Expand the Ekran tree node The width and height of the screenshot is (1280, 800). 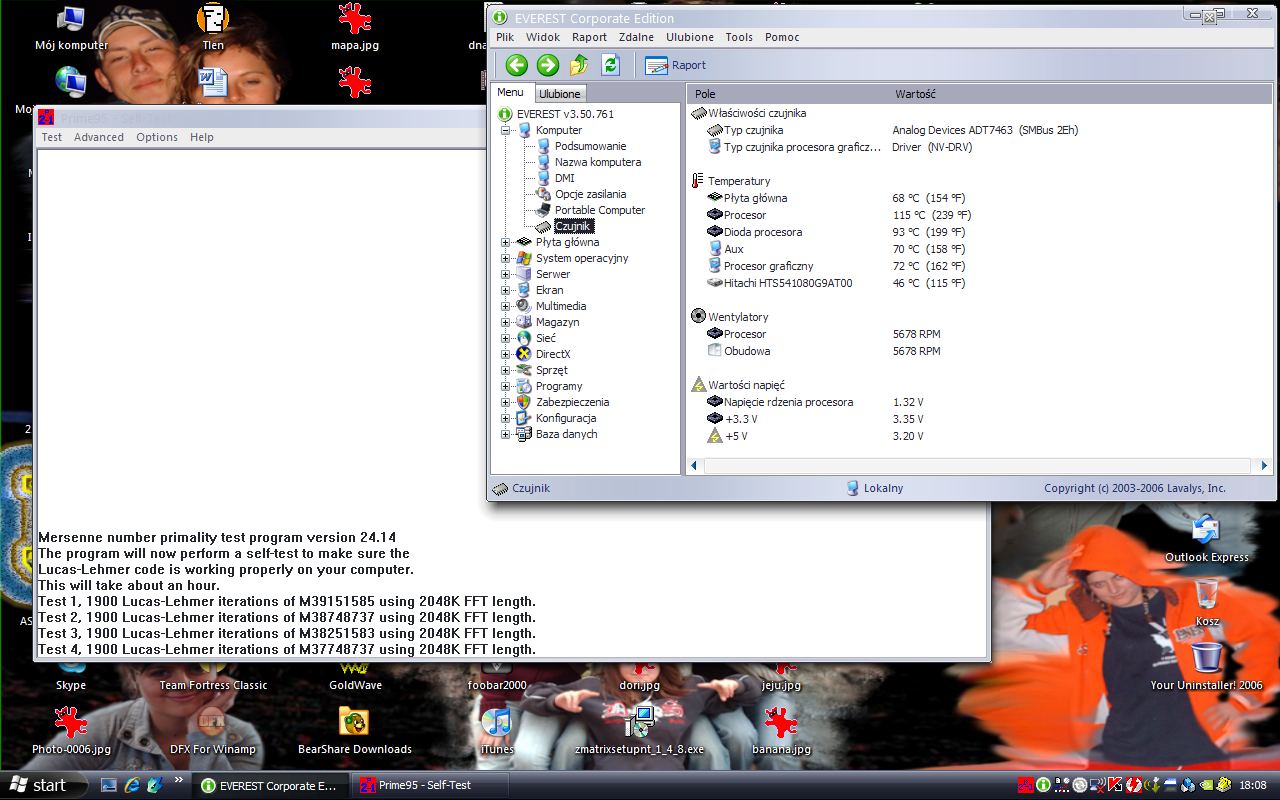click(506, 290)
